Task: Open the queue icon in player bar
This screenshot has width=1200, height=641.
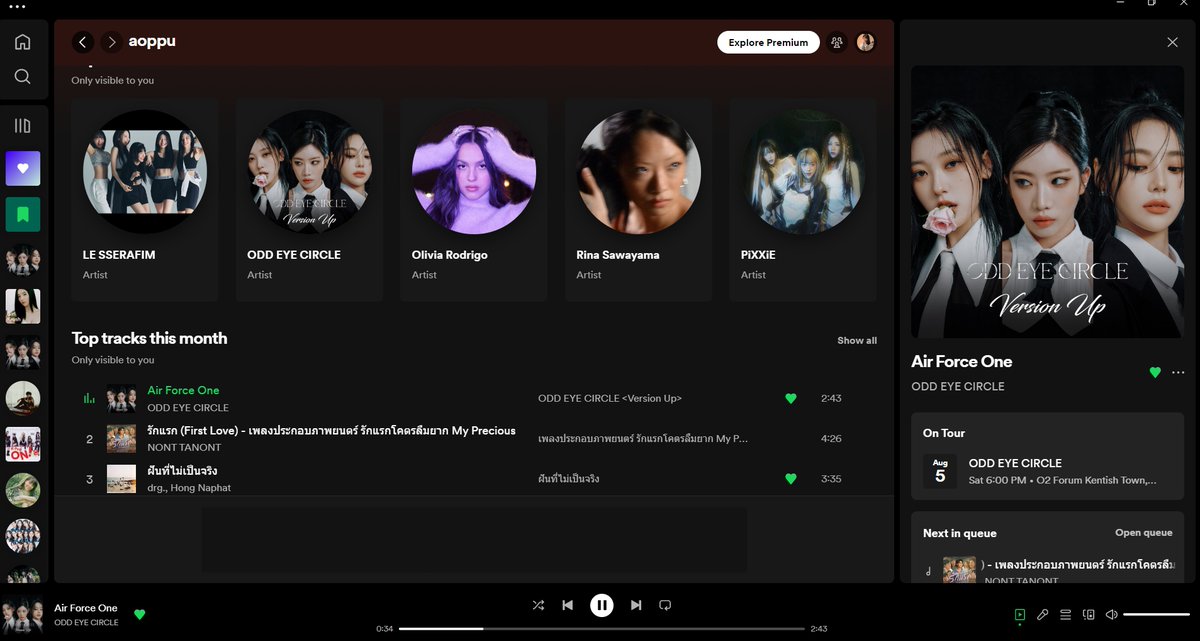Action: (x=1066, y=614)
